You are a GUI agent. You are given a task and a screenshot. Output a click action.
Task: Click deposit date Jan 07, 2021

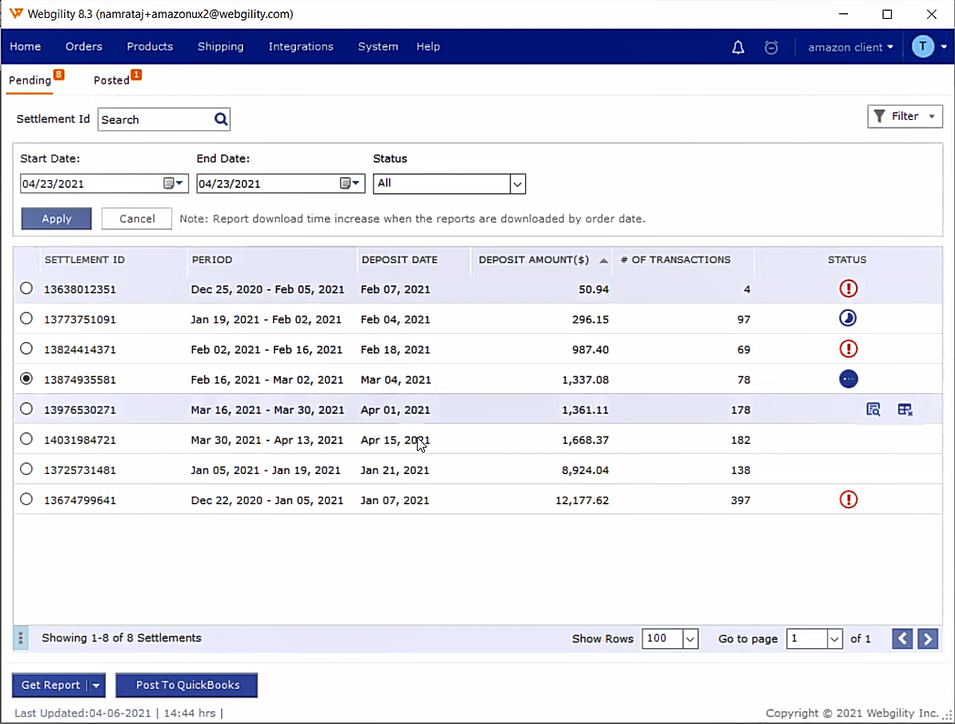(395, 501)
